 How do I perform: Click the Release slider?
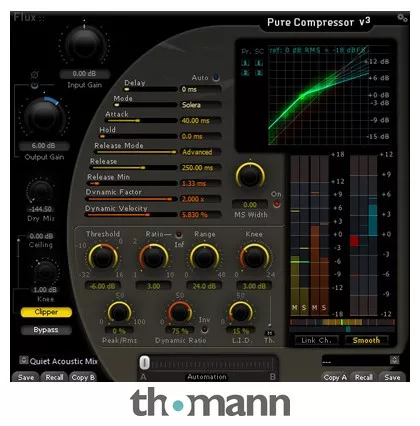coord(134,168)
